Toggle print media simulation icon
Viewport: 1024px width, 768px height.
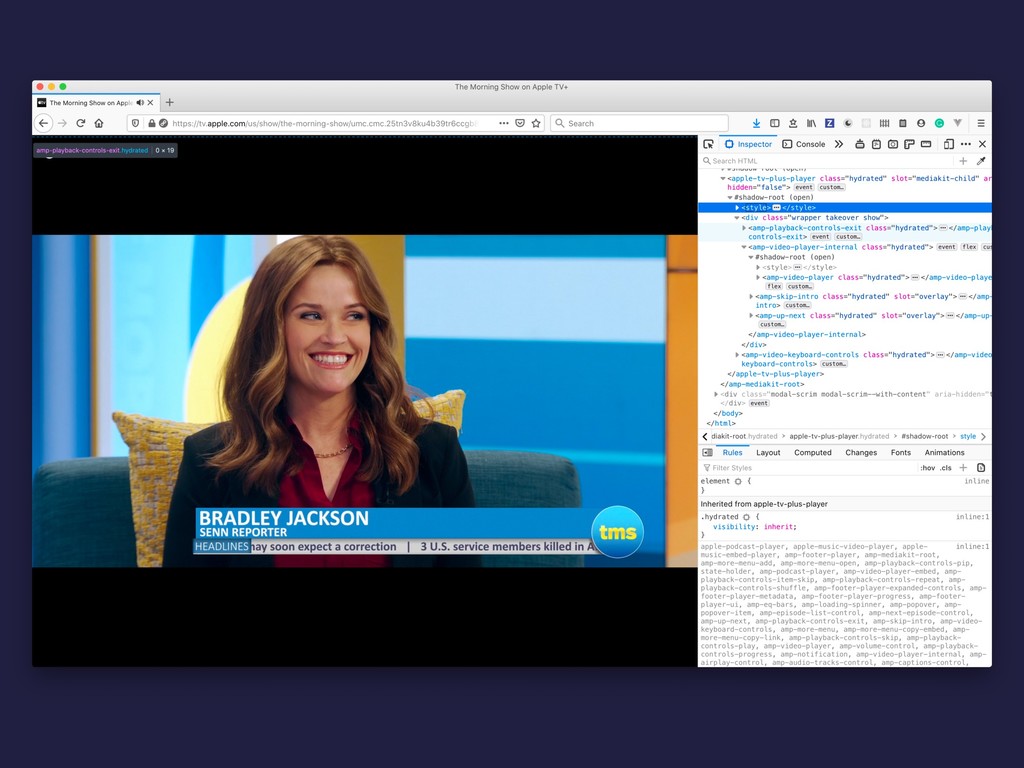coord(981,468)
